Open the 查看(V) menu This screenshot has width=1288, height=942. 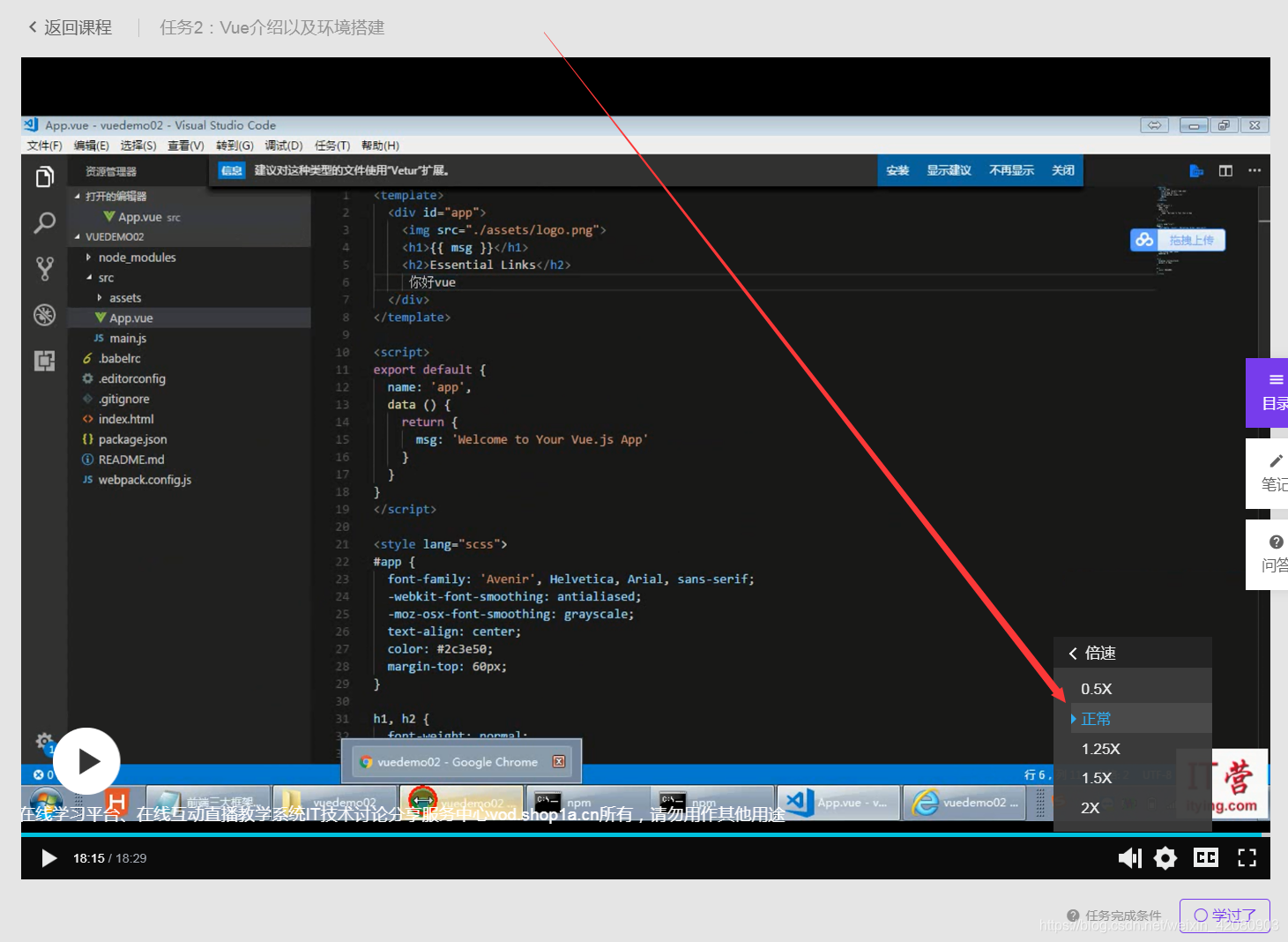[x=186, y=146]
